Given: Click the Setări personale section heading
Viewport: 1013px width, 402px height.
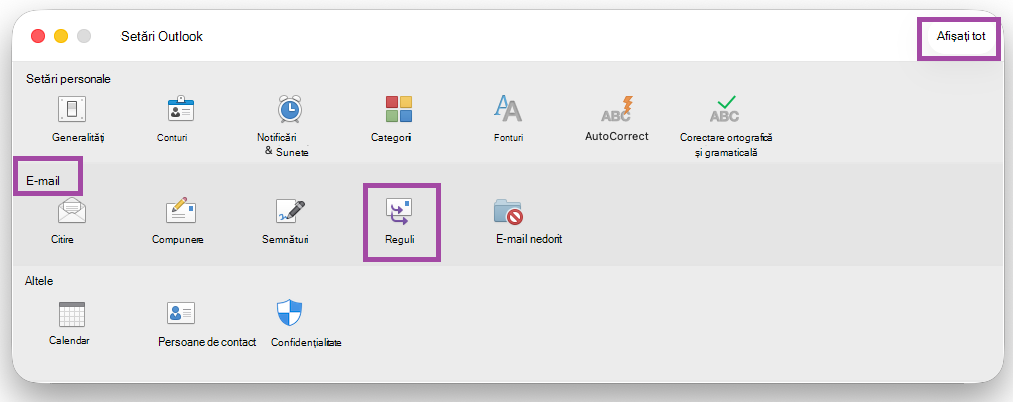Looking at the screenshot, I should 68,79.
